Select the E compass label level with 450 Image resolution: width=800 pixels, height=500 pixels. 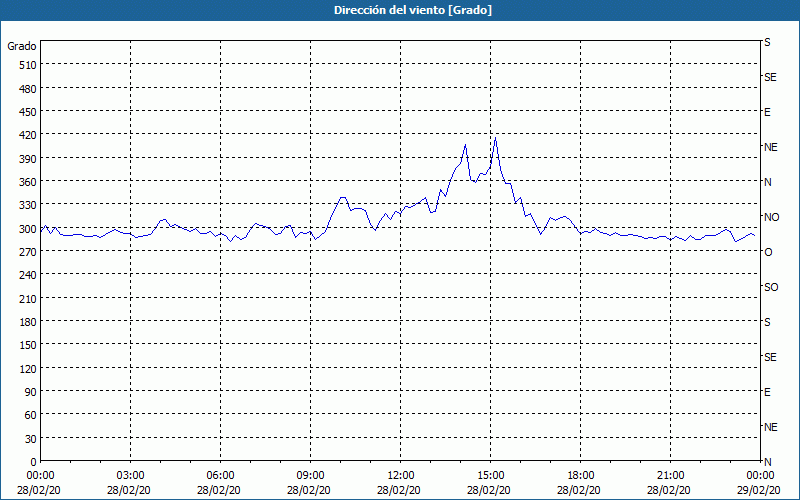pyautogui.click(x=767, y=112)
